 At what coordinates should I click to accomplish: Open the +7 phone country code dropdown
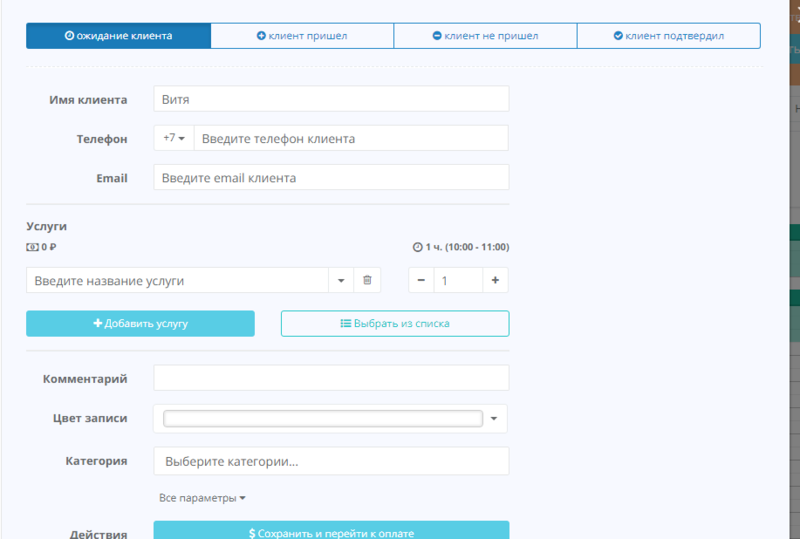pos(174,138)
